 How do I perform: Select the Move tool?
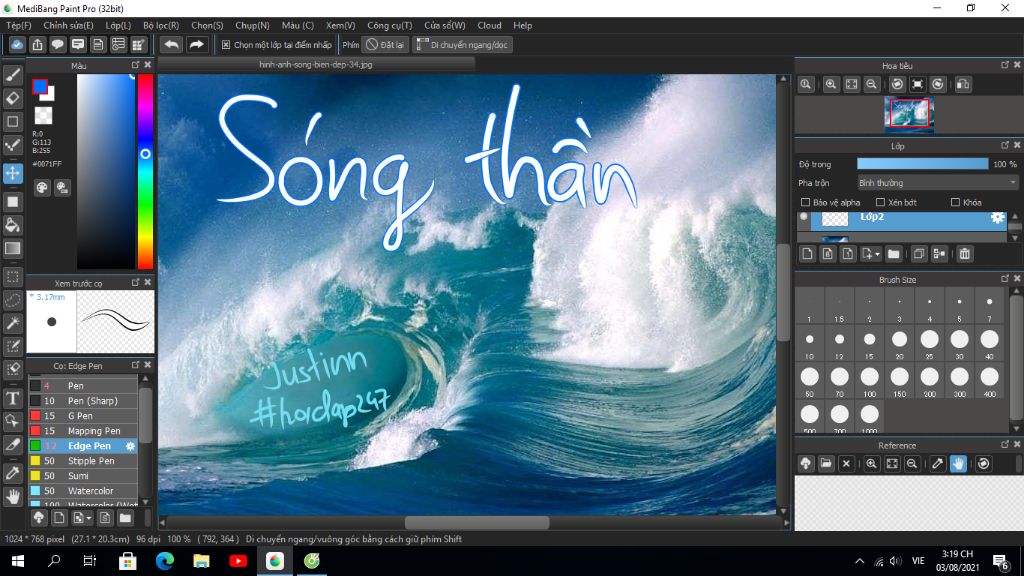click(12, 173)
